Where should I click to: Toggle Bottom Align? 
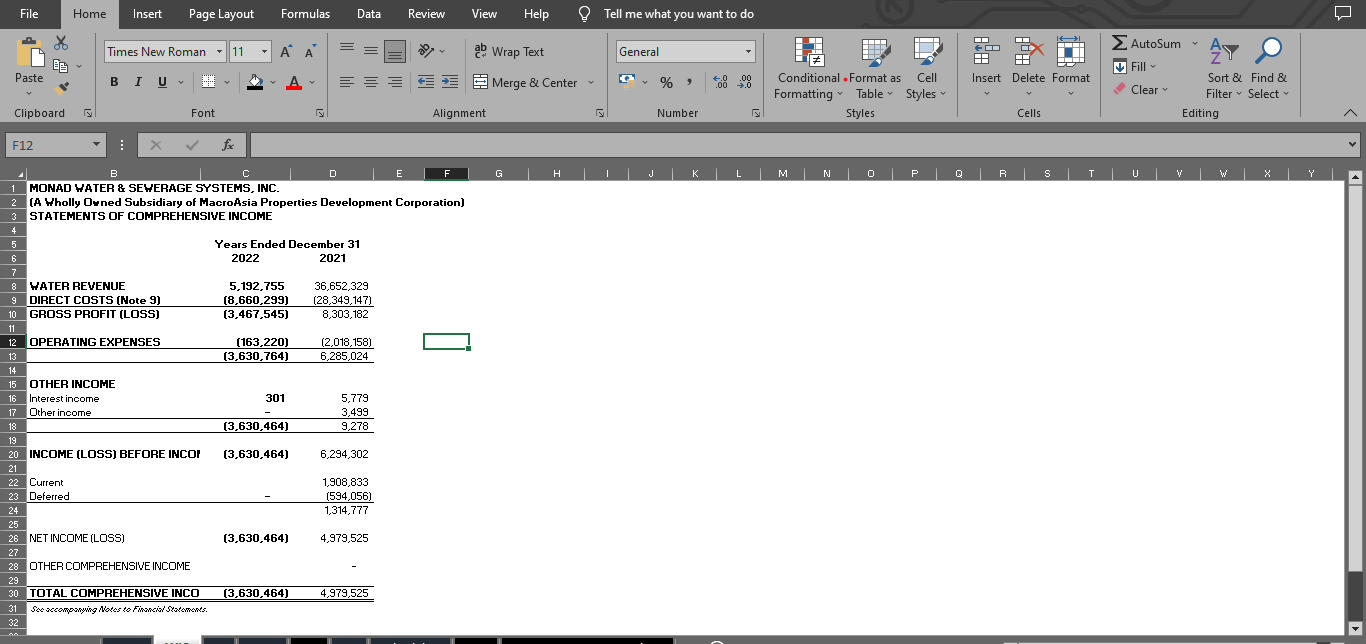(394, 52)
